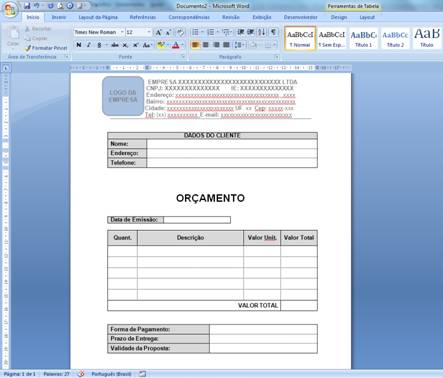The width and height of the screenshot is (443, 378).
Task: Increase paragraph indent
Action: (251, 32)
